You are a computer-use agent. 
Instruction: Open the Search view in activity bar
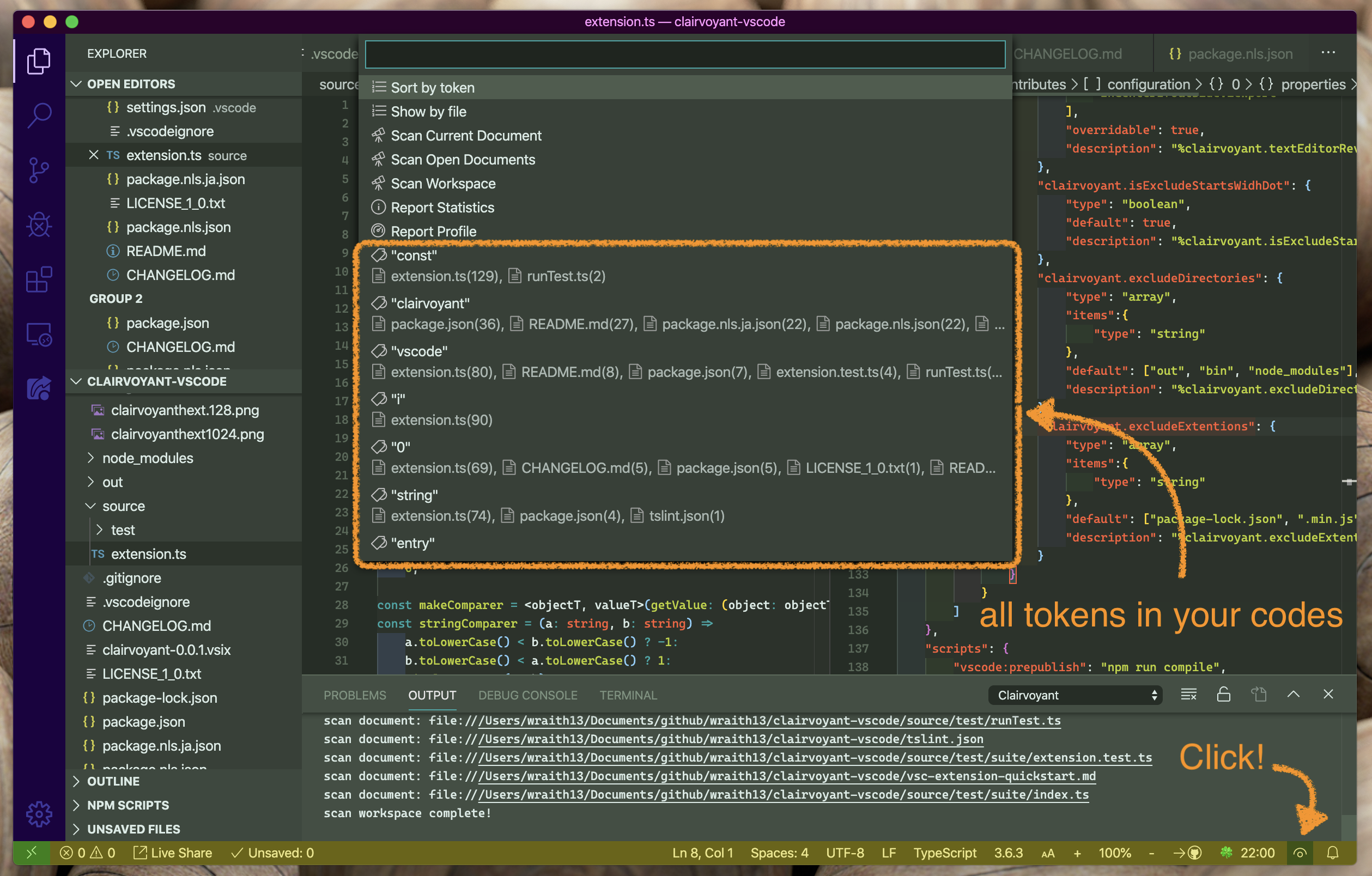coord(39,115)
